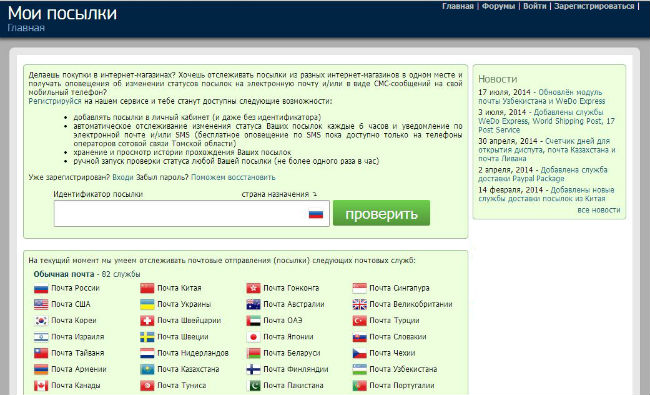Click the Australia flag icon
Viewport: 650px width, 395px height.
coord(253,305)
